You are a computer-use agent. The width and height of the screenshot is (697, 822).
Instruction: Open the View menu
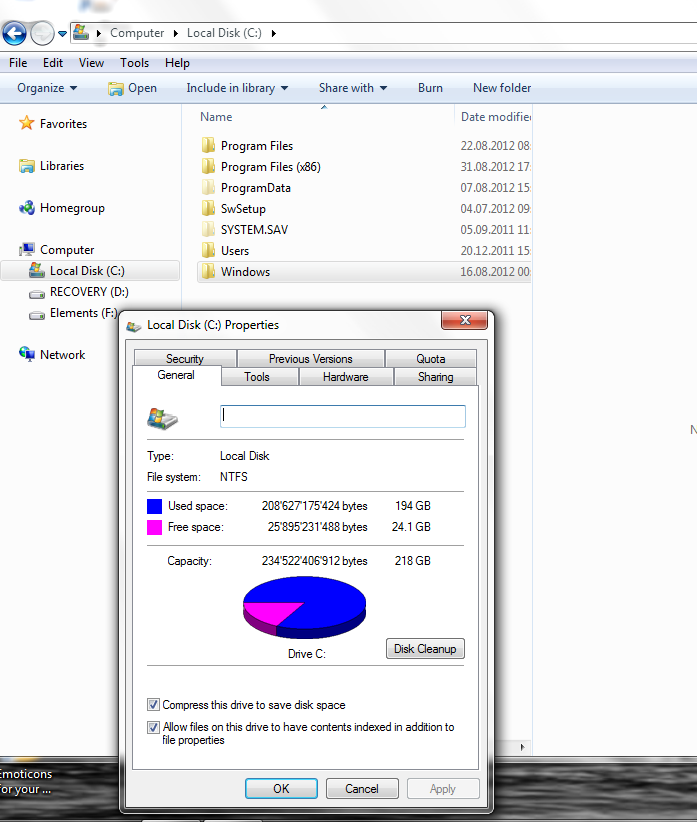(91, 63)
